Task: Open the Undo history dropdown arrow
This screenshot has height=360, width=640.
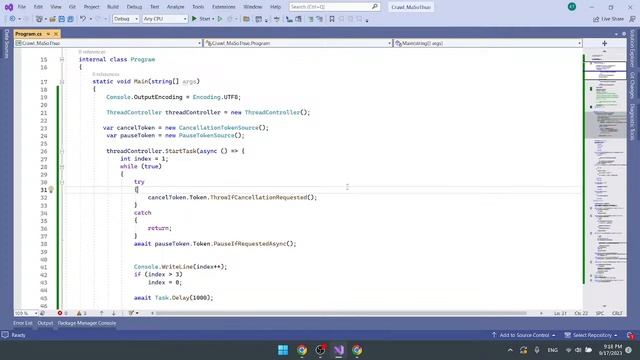Action: [90, 19]
